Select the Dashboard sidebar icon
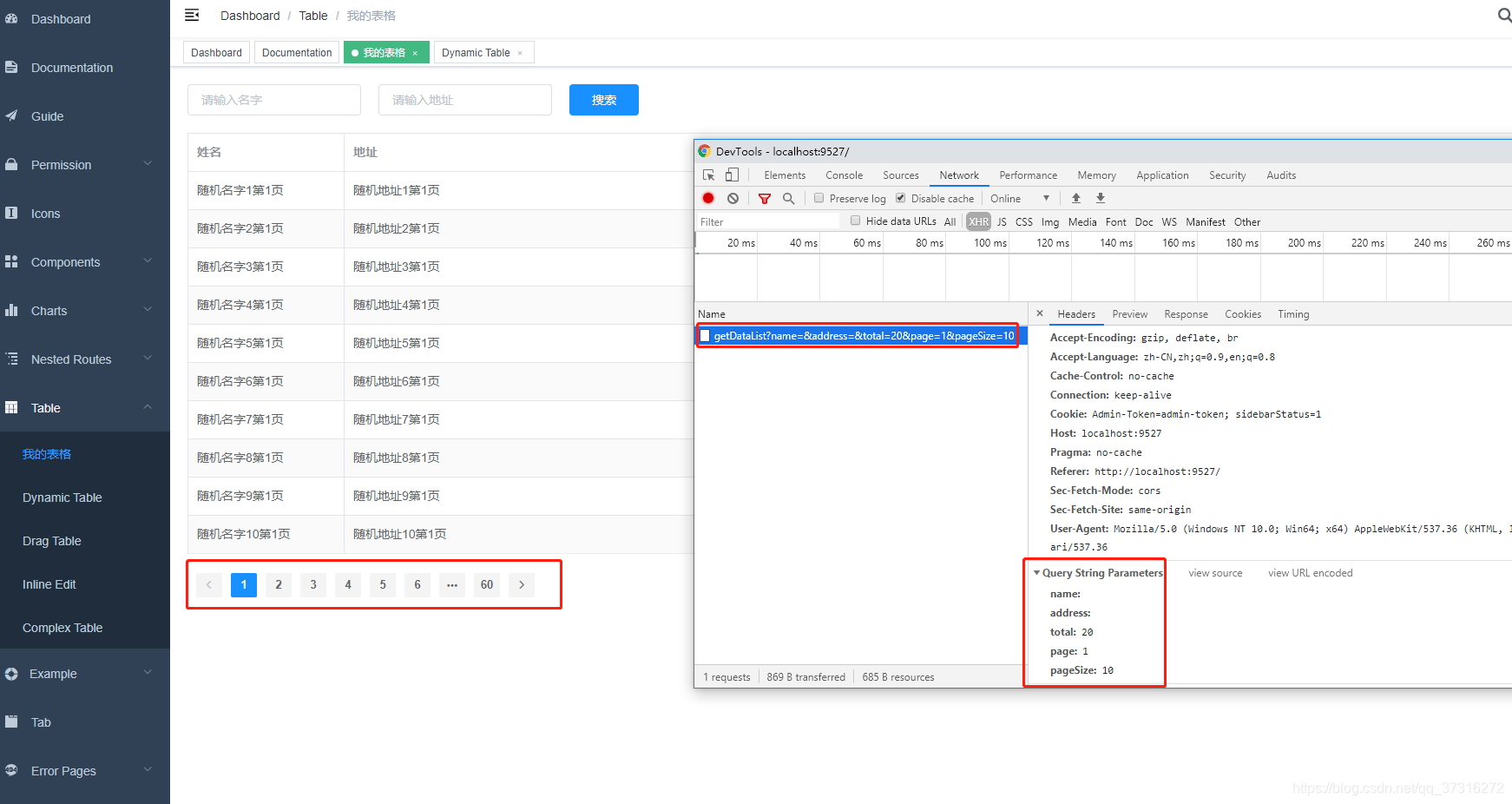This screenshot has width=1512, height=804. coord(12,18)
